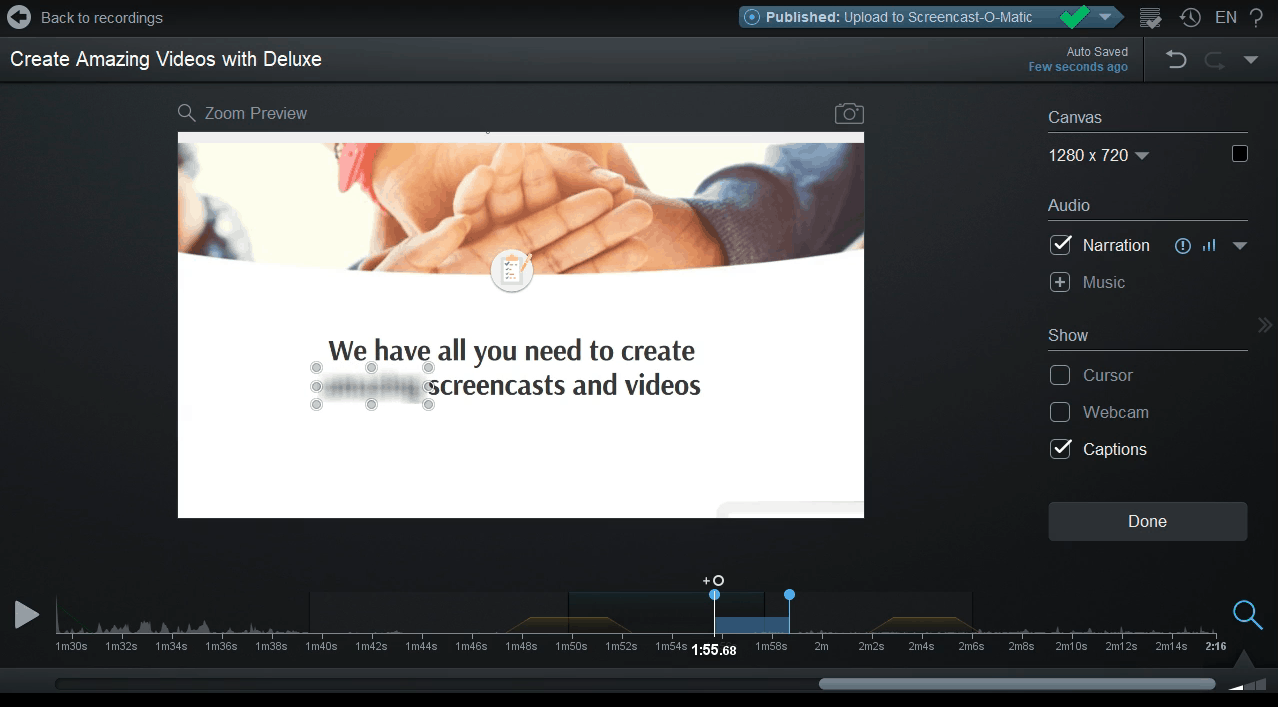Disable the Narration audio checkbox

click(x=1060, y=245)
